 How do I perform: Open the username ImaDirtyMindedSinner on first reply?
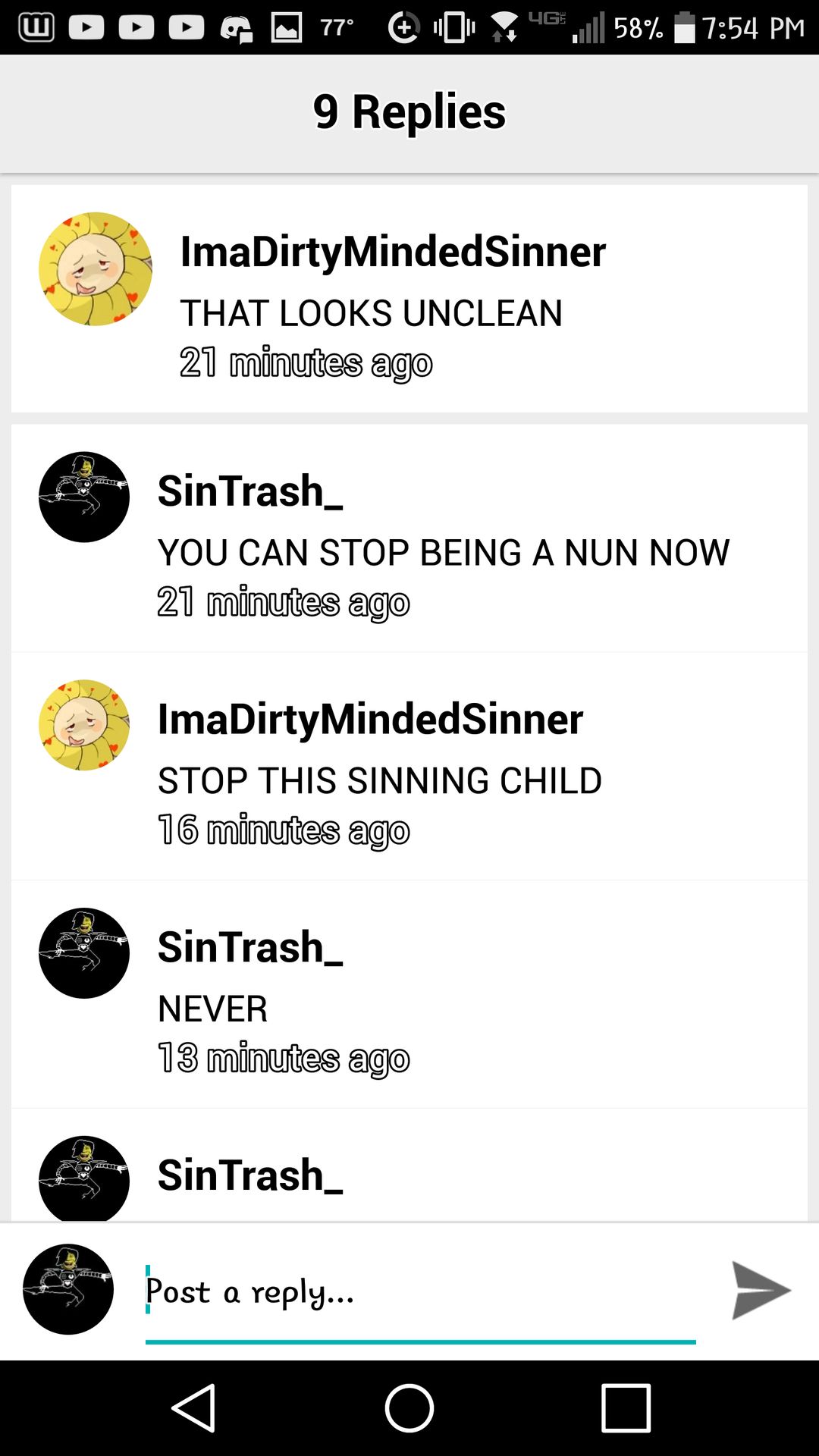pyautogui.click(x=393, y=252)
